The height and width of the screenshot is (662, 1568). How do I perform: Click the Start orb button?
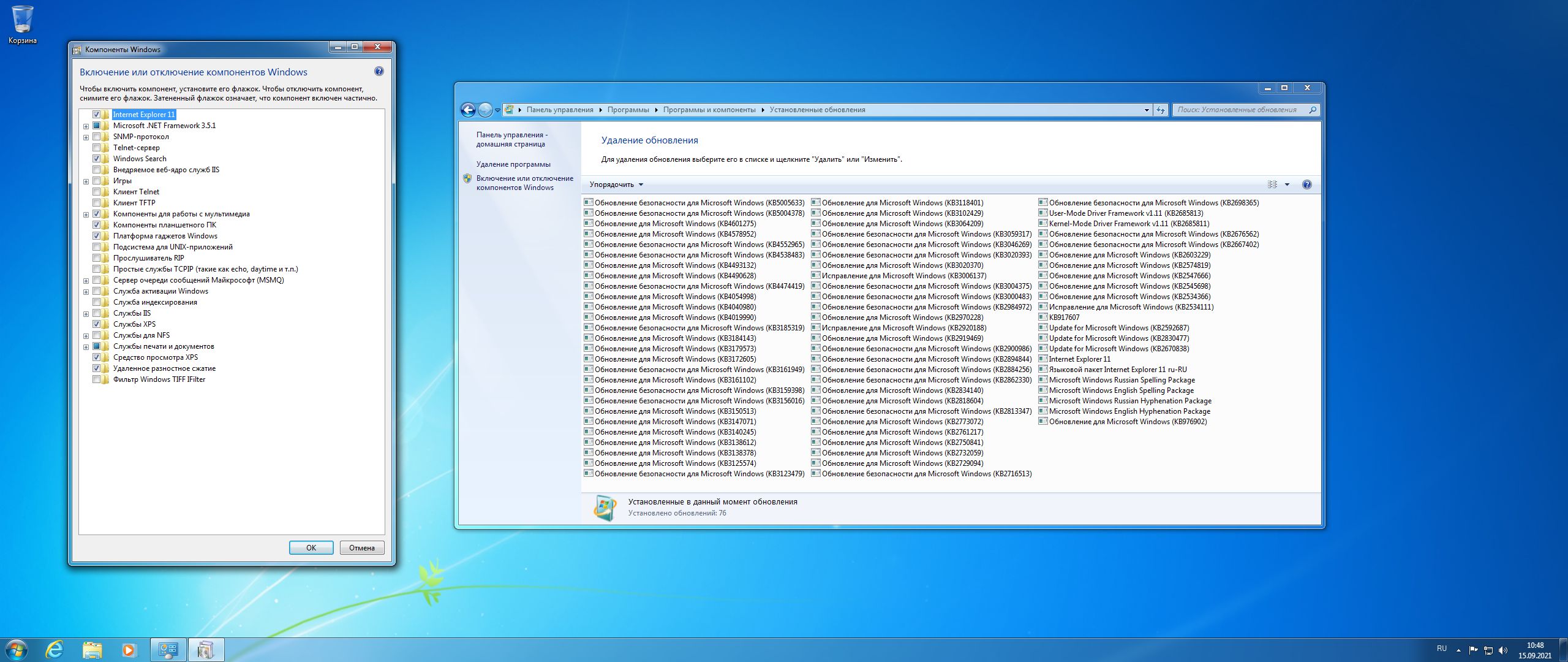[17, 649]
